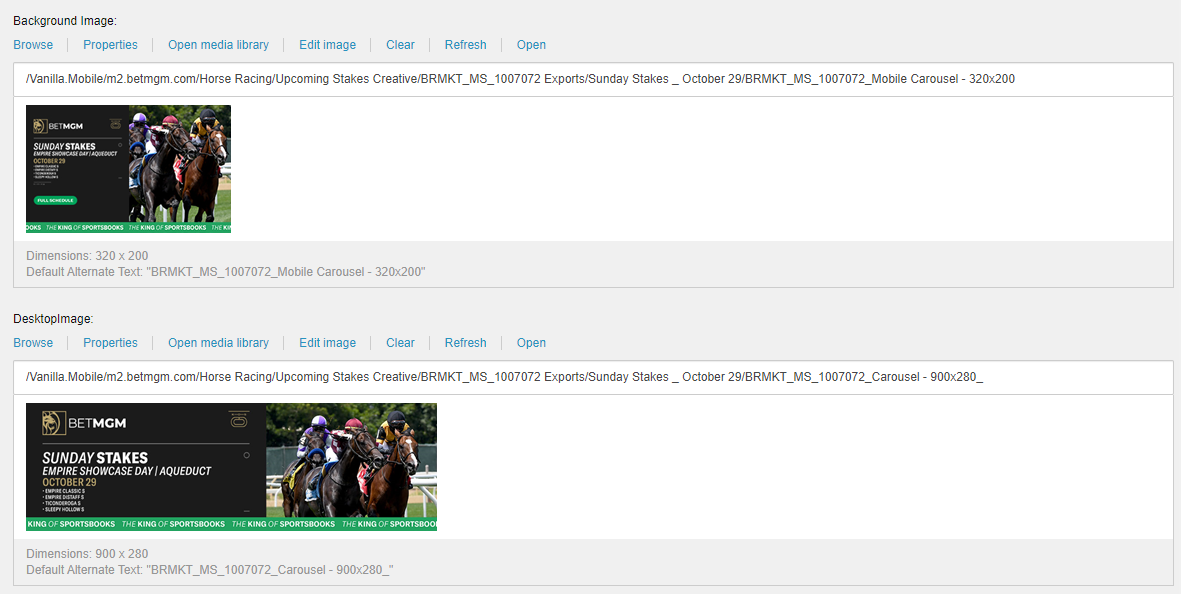Click the 'Dimensions: 900 x 280' text

point(87,554)
